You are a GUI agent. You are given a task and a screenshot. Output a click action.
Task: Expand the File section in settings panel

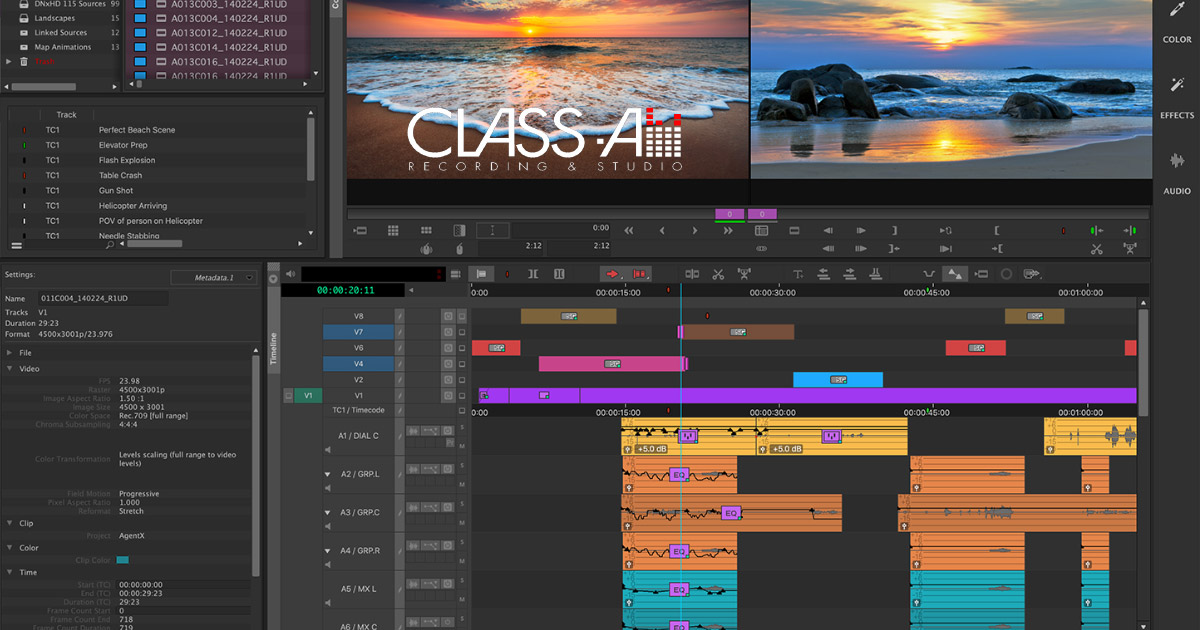coord(10,352)
